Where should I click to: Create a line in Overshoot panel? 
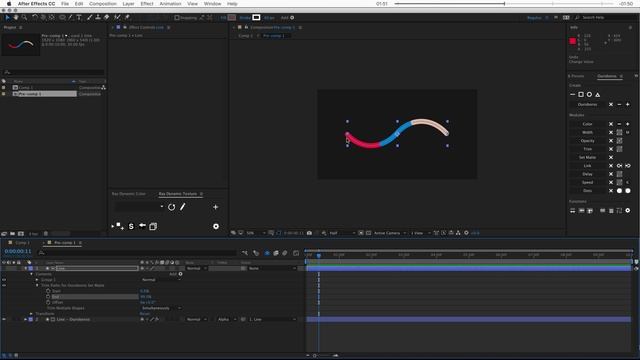point(572,94)
